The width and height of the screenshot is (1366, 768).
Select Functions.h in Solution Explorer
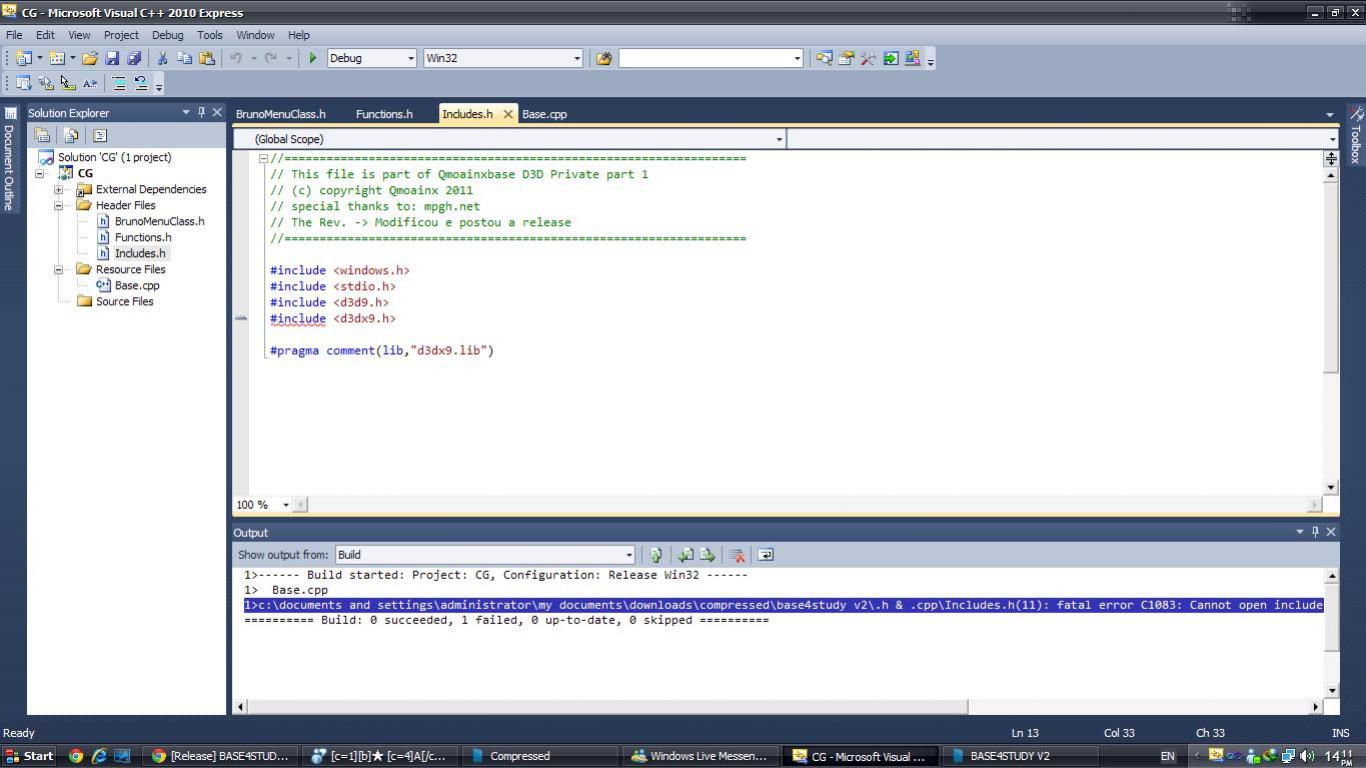click(142, 237)
